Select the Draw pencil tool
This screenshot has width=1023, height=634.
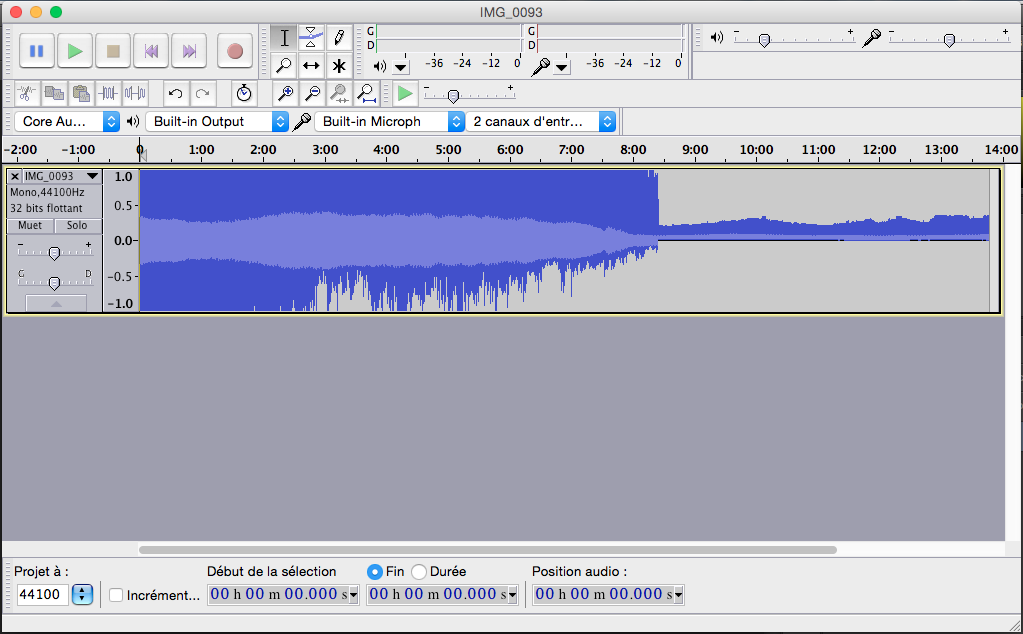coord(339,38)
